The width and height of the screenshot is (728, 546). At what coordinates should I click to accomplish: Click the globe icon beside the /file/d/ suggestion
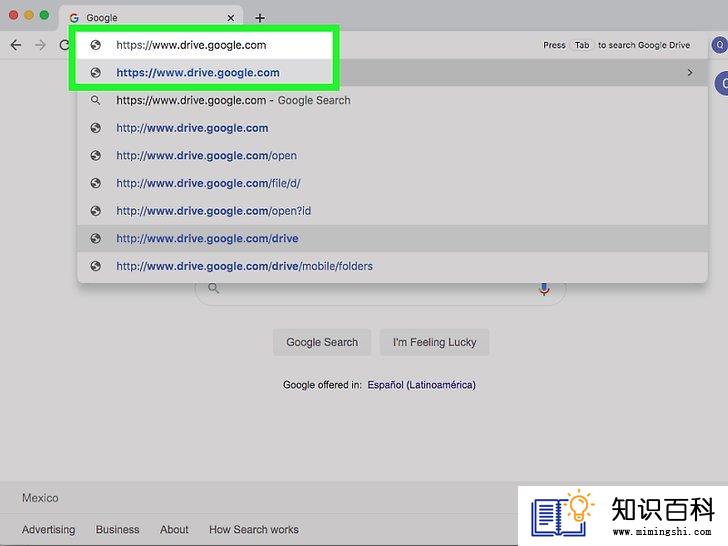(96, 183)
